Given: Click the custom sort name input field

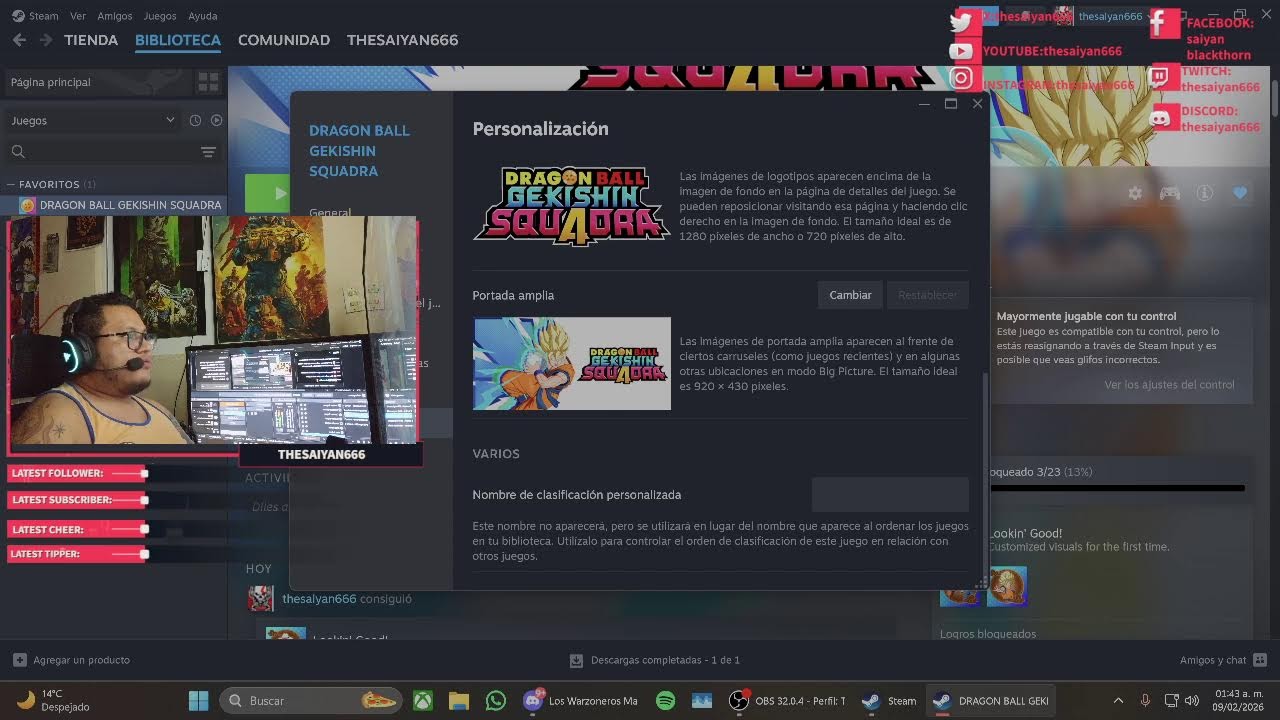Looking at the screenshot, I should pos(890,495).
